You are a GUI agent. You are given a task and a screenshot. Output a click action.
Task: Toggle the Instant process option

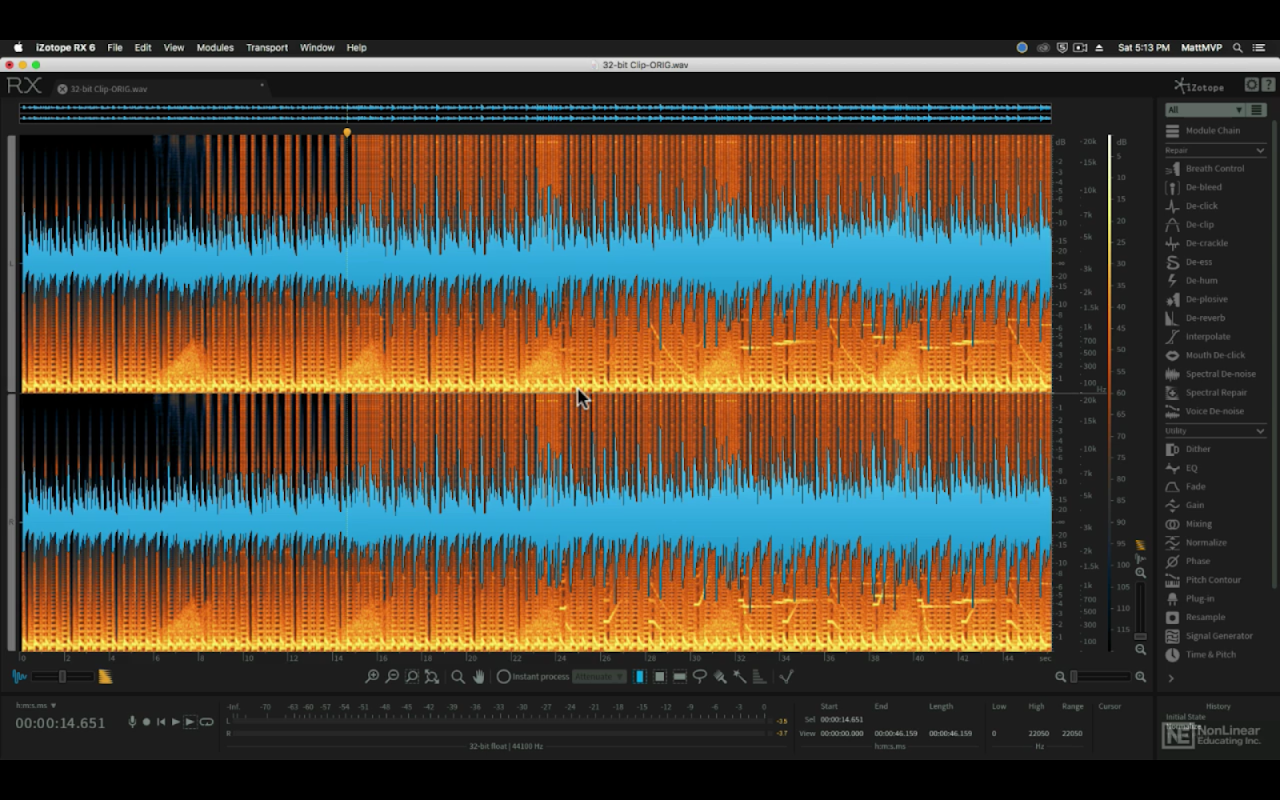(504, 677)
